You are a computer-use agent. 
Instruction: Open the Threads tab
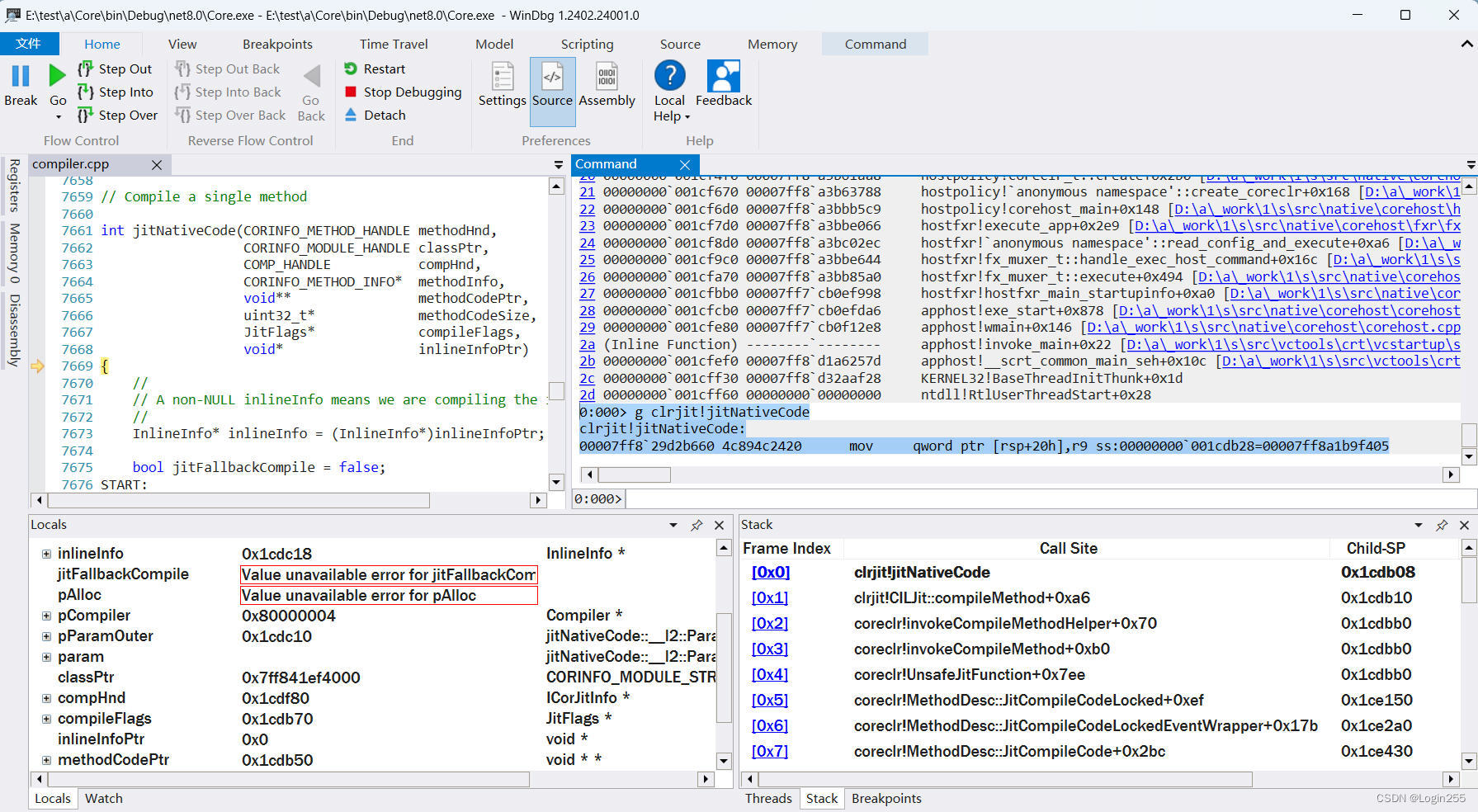pos(768,799)
